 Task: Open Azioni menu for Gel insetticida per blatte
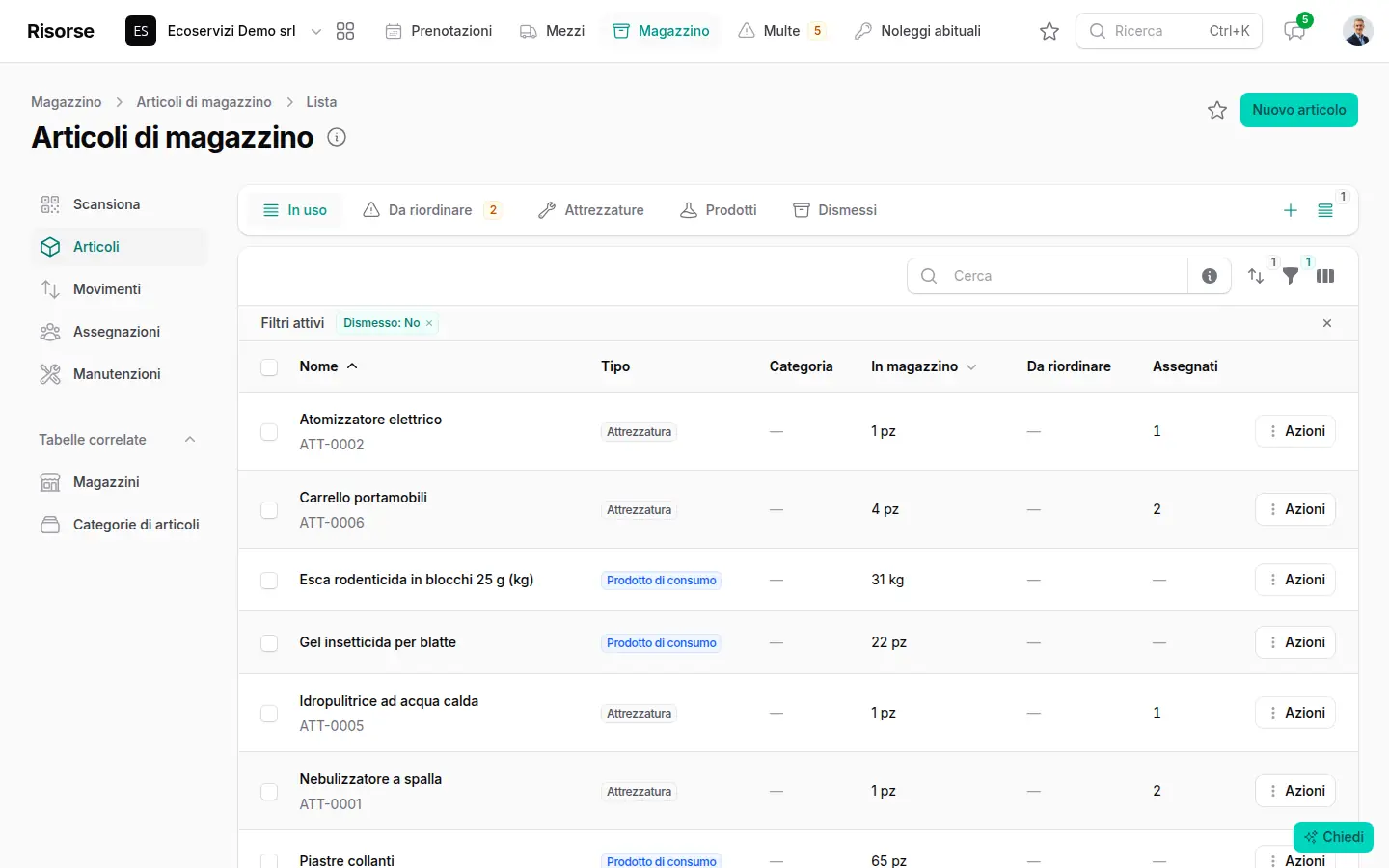point(1295,642)
